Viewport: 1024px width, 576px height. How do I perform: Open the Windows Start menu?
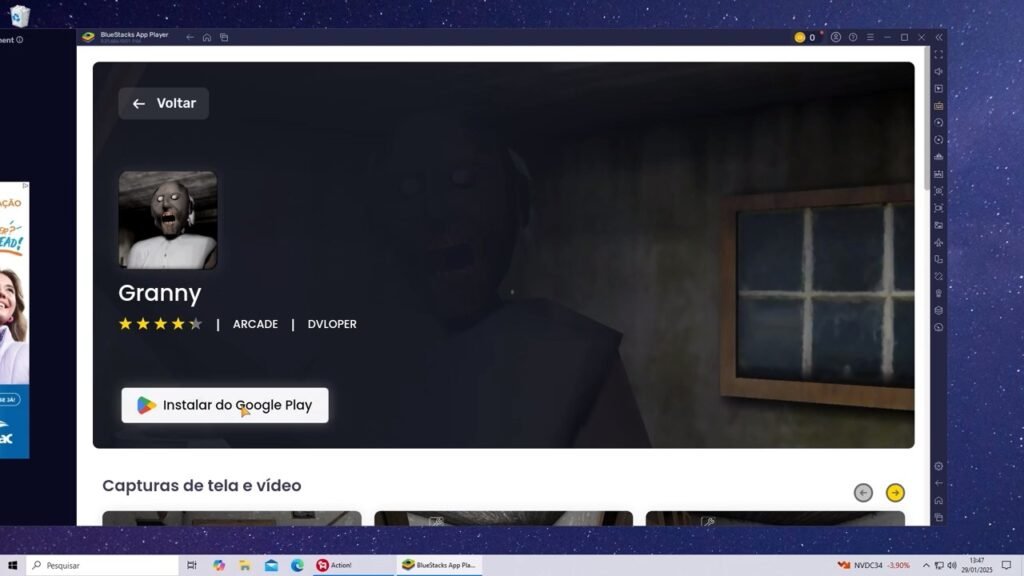12,565
